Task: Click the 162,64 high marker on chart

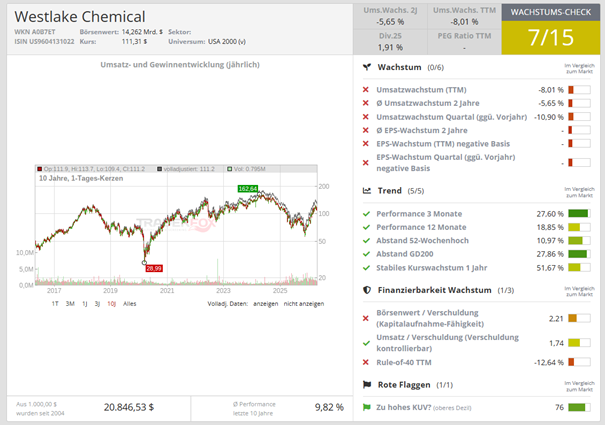Action: 248,189
